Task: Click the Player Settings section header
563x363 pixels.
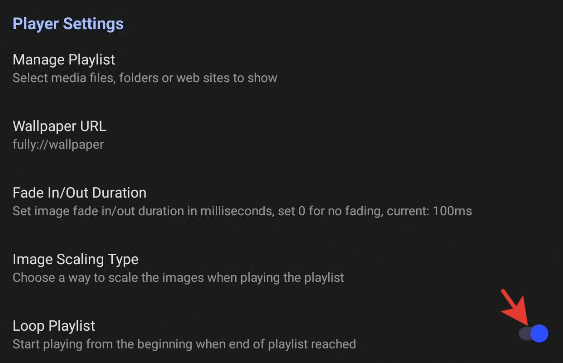Action: click(68, 24)
